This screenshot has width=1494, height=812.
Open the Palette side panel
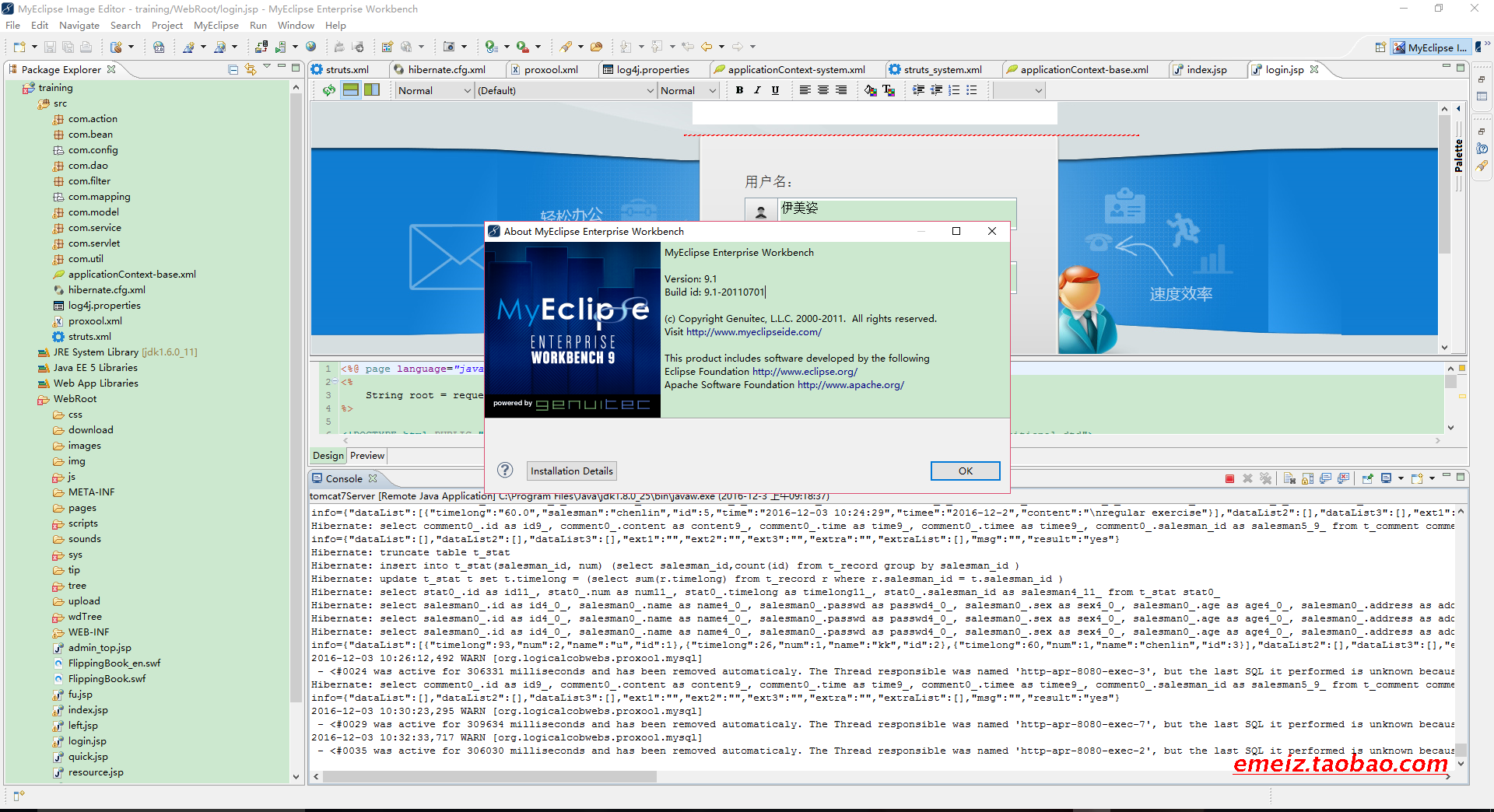click(x=1458, y=156)
